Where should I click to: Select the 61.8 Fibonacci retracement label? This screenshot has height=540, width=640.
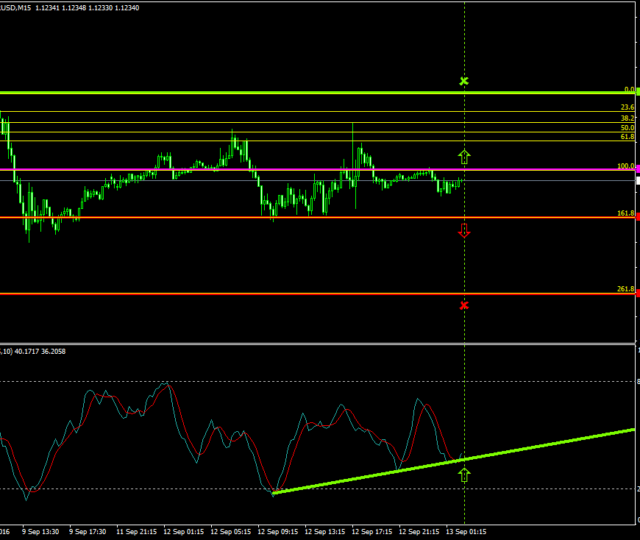click(627, 137)
